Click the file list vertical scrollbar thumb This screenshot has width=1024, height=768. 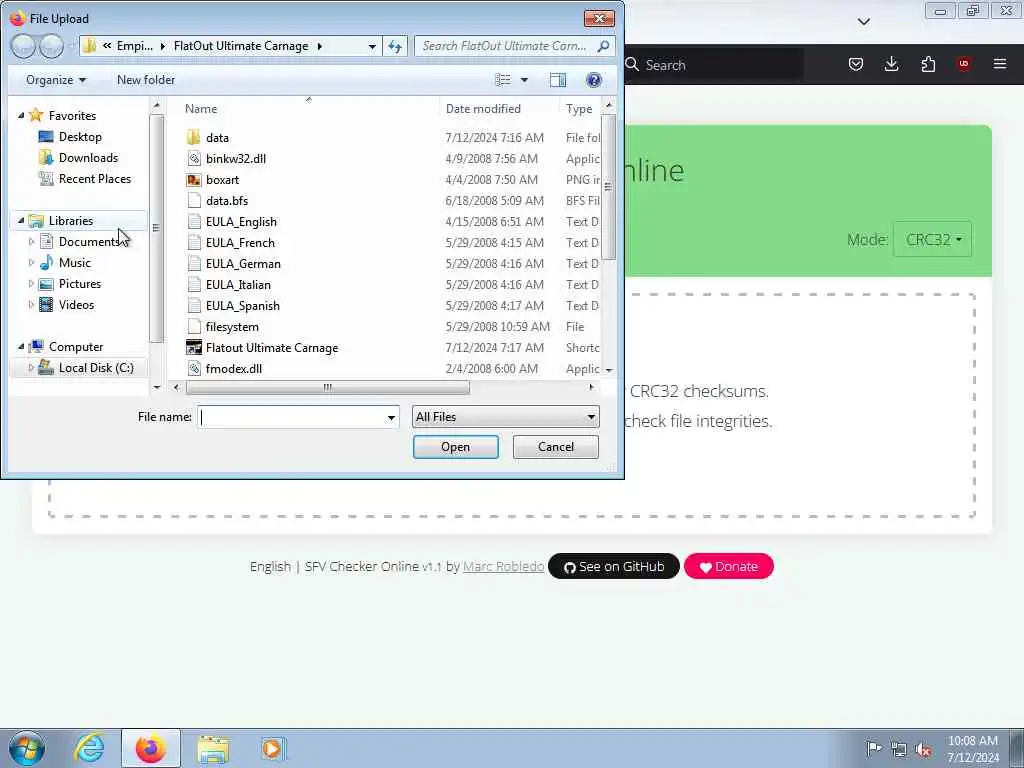(x=608, y=187)
